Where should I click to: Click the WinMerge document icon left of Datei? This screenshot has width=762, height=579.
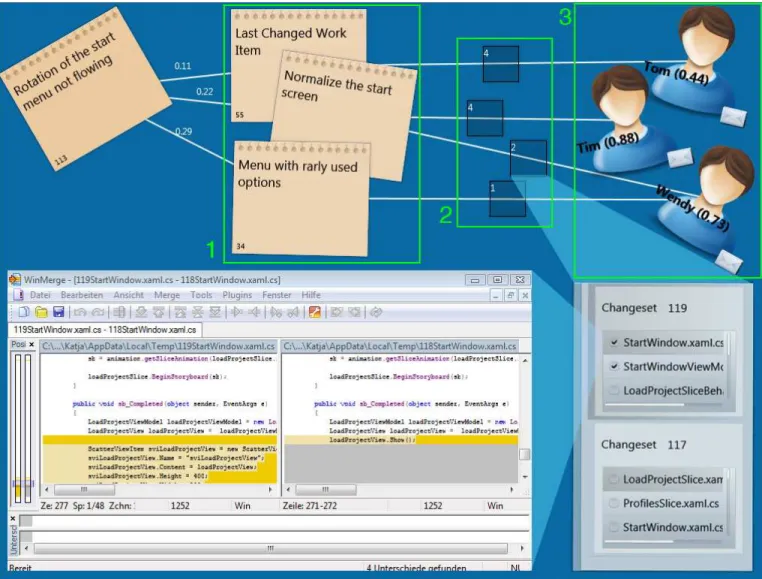tap(18, 295)
